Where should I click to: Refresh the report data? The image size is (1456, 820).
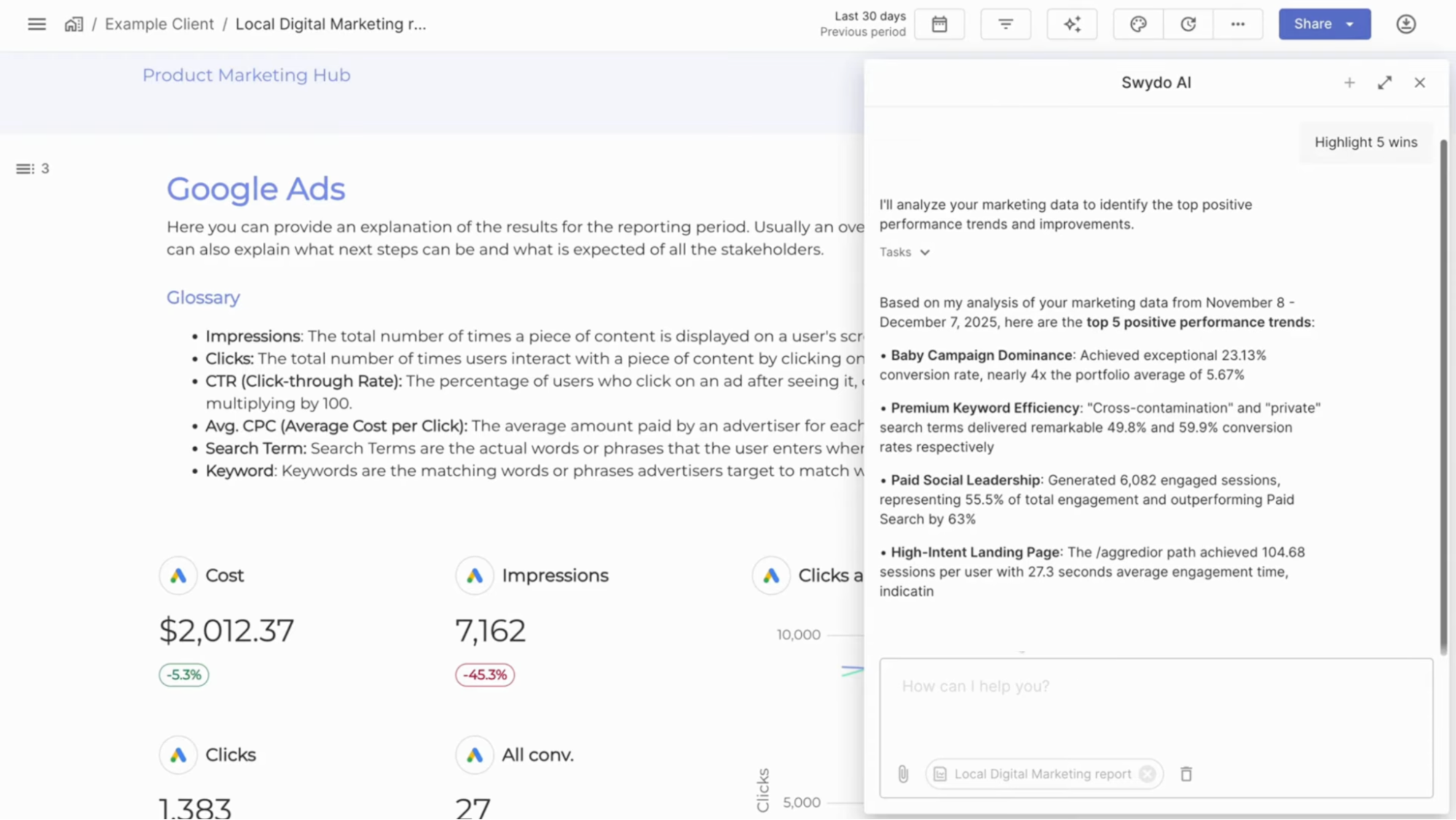1188,24
